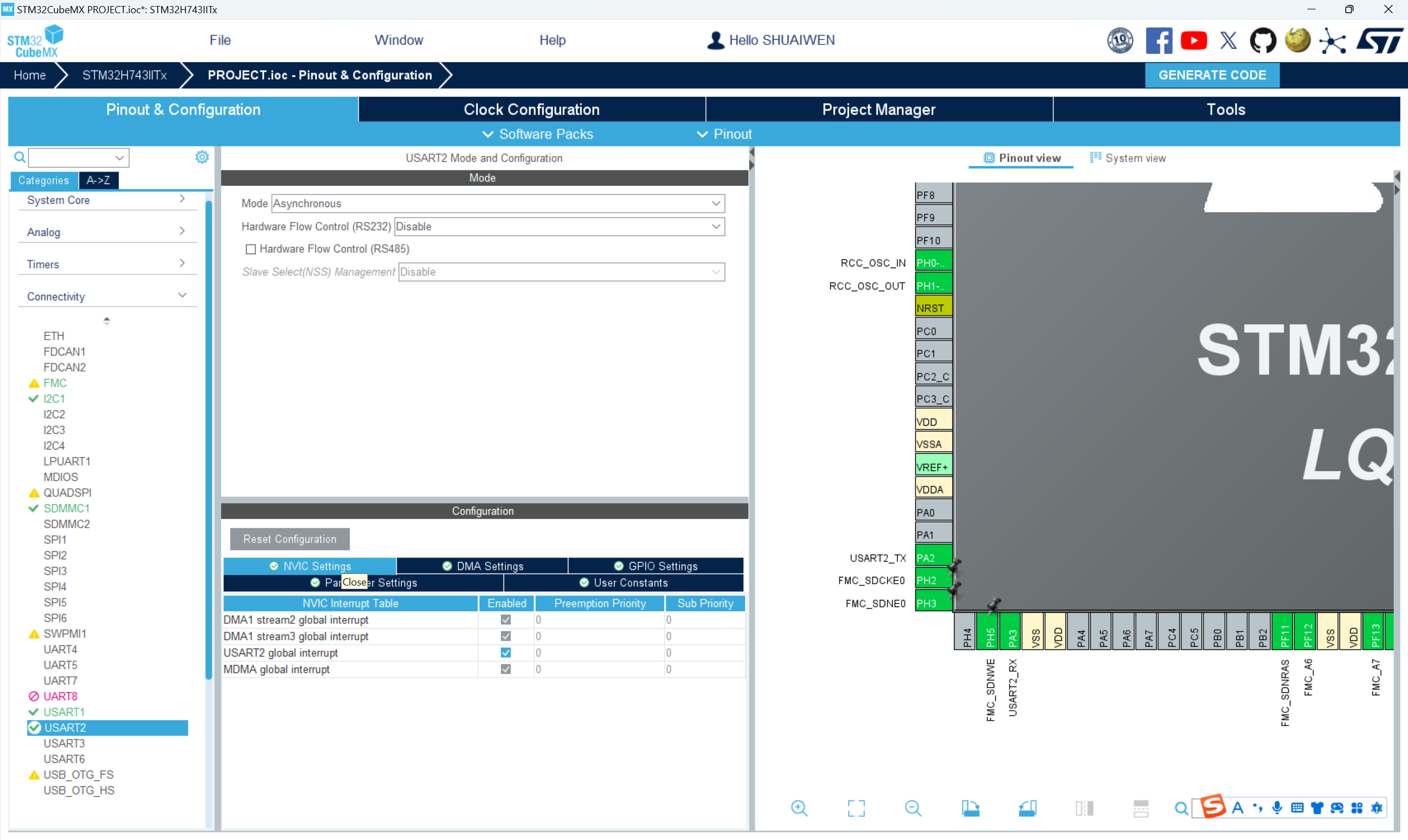The height and width of the screenshot is (840, 1408).
Task: Open the ST Facebook page icon
Action: pos(1158,41)
